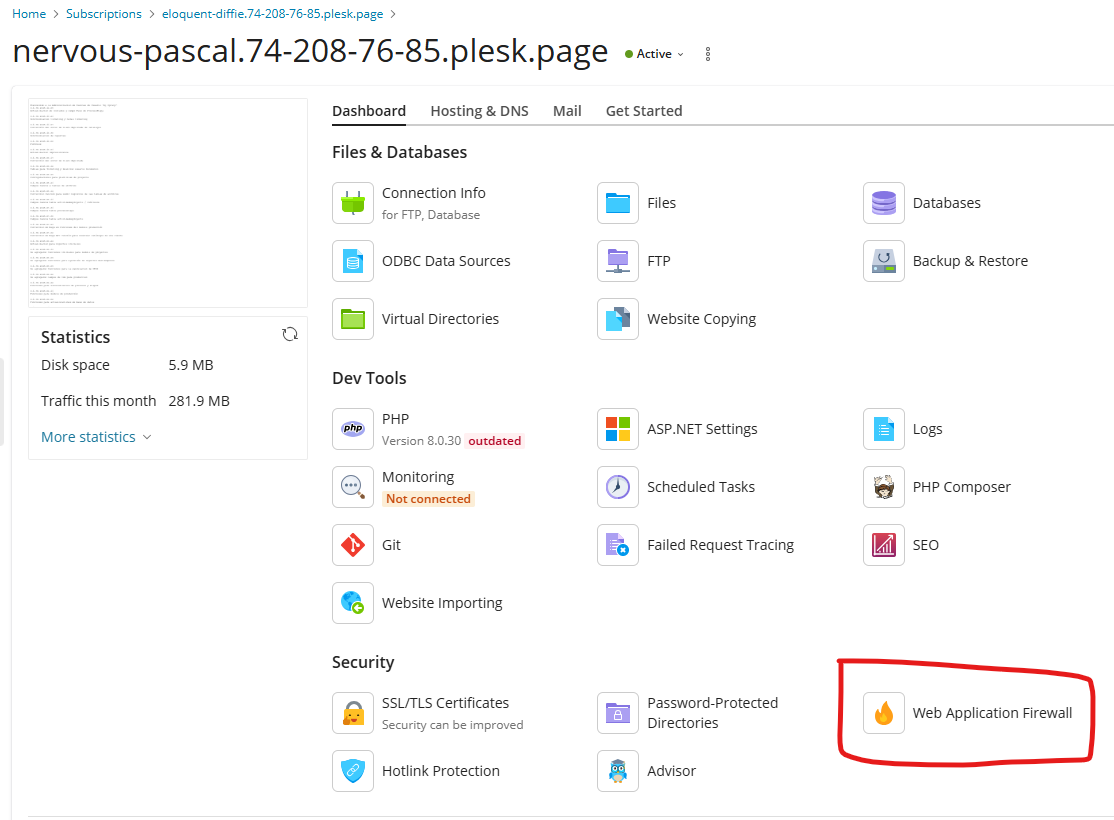Open the Connection Info plug icon
1114x820 pixels.
click(352, 203)
